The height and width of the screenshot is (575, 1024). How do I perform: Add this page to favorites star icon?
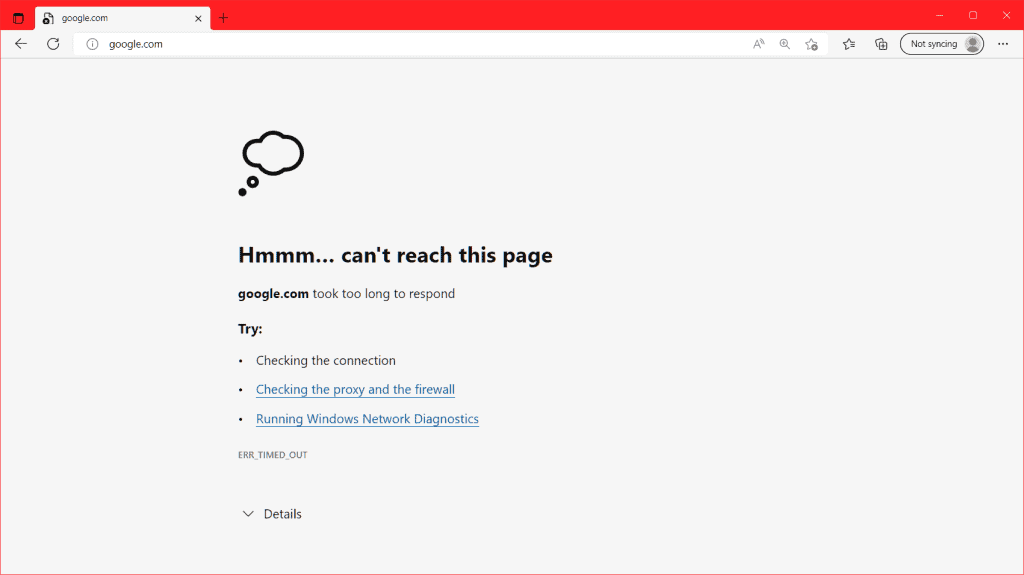click(812, 44)
